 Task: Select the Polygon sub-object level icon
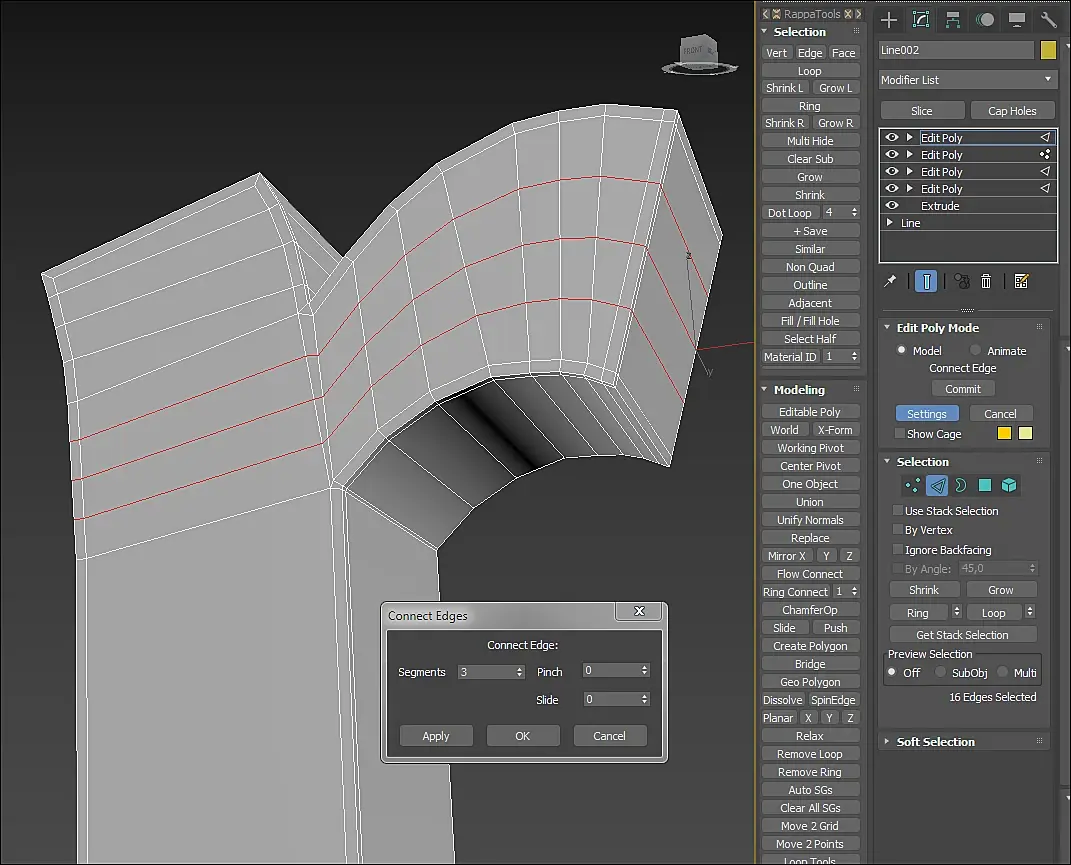pyautogui.click(x=985, y=485)
